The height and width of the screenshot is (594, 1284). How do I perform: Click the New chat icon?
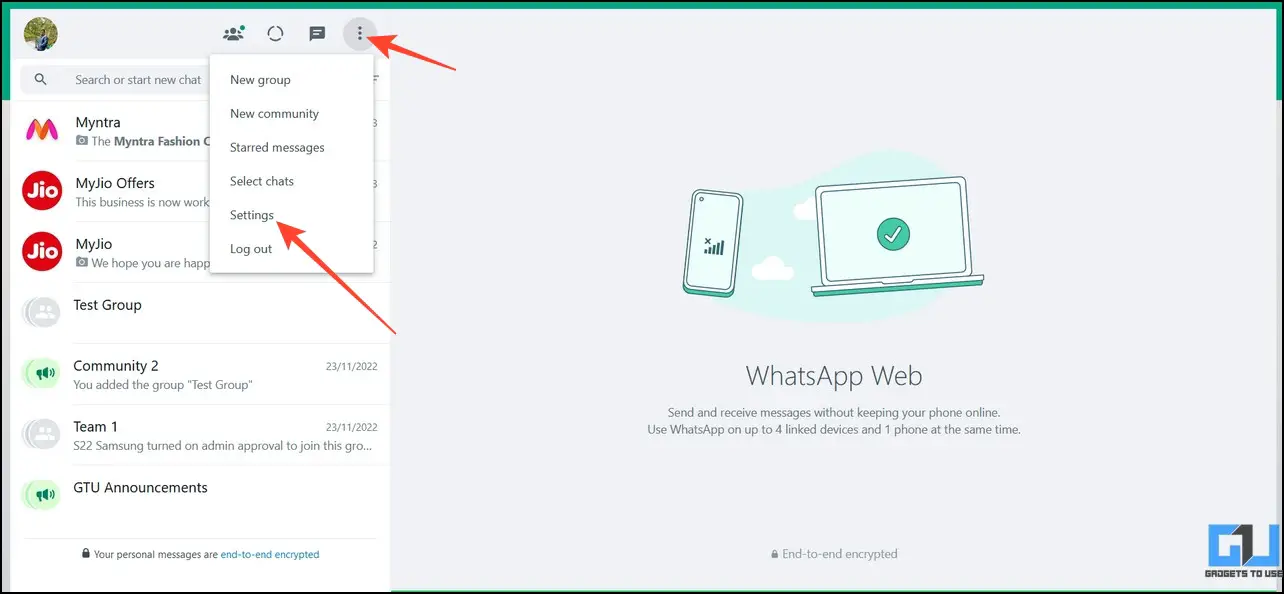317,33
